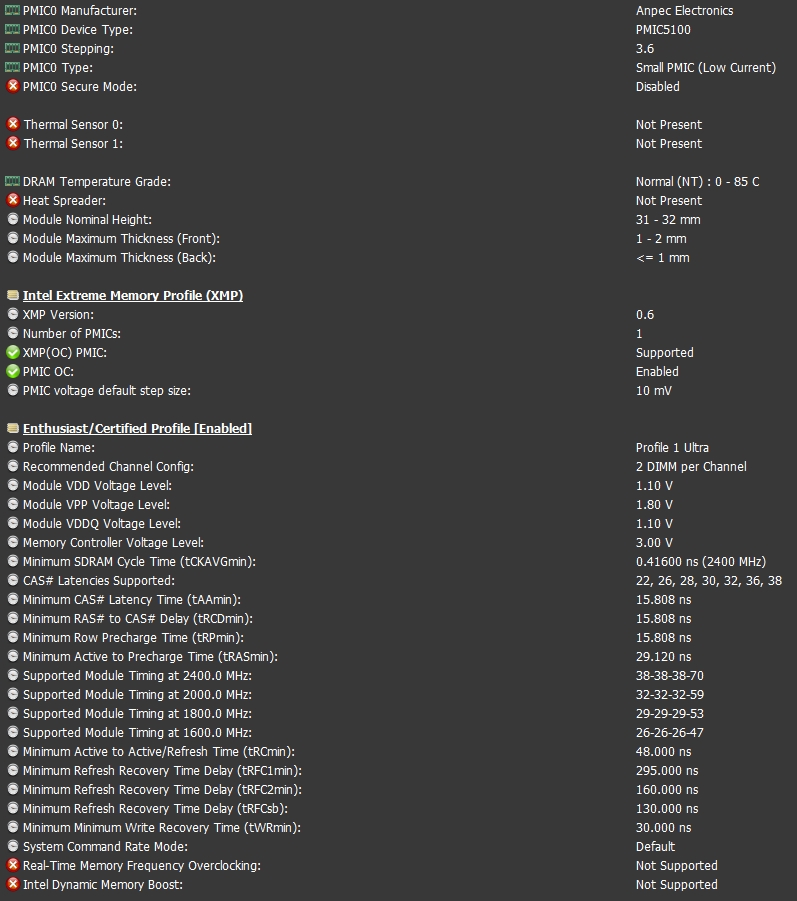
Task: Click the PMIC0 Manufacturer memory chip icon
Action: (x=12, y=10)
